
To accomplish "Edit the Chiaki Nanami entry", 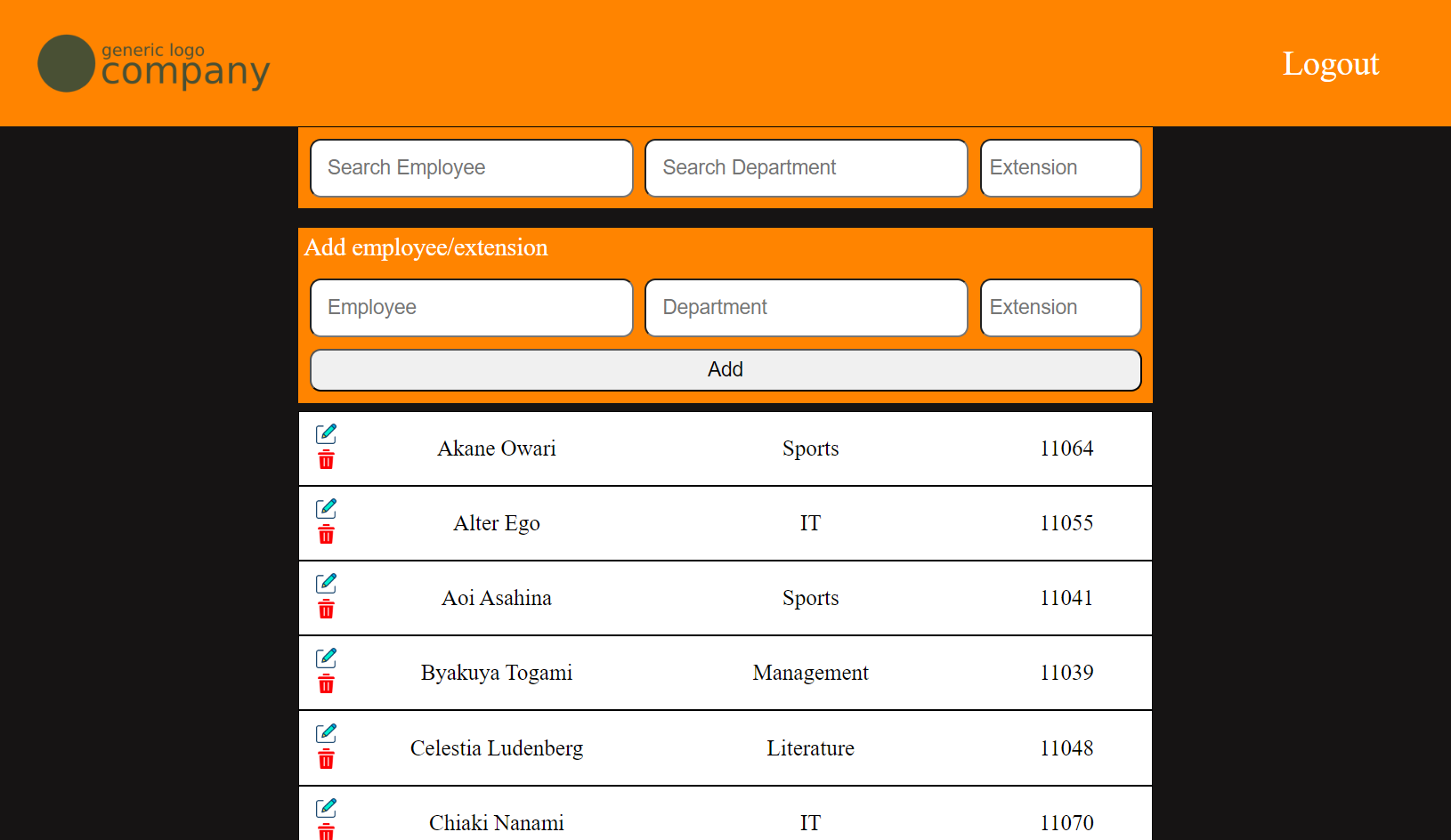I will click(326, 808).
